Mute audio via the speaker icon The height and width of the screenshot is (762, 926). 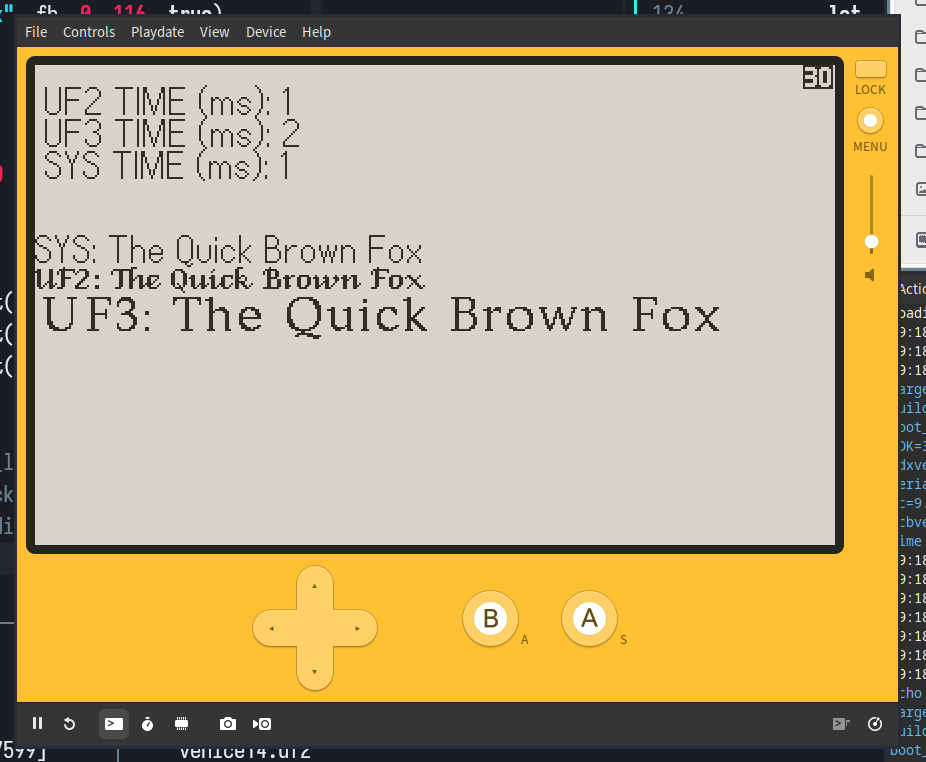pos(870,275)
